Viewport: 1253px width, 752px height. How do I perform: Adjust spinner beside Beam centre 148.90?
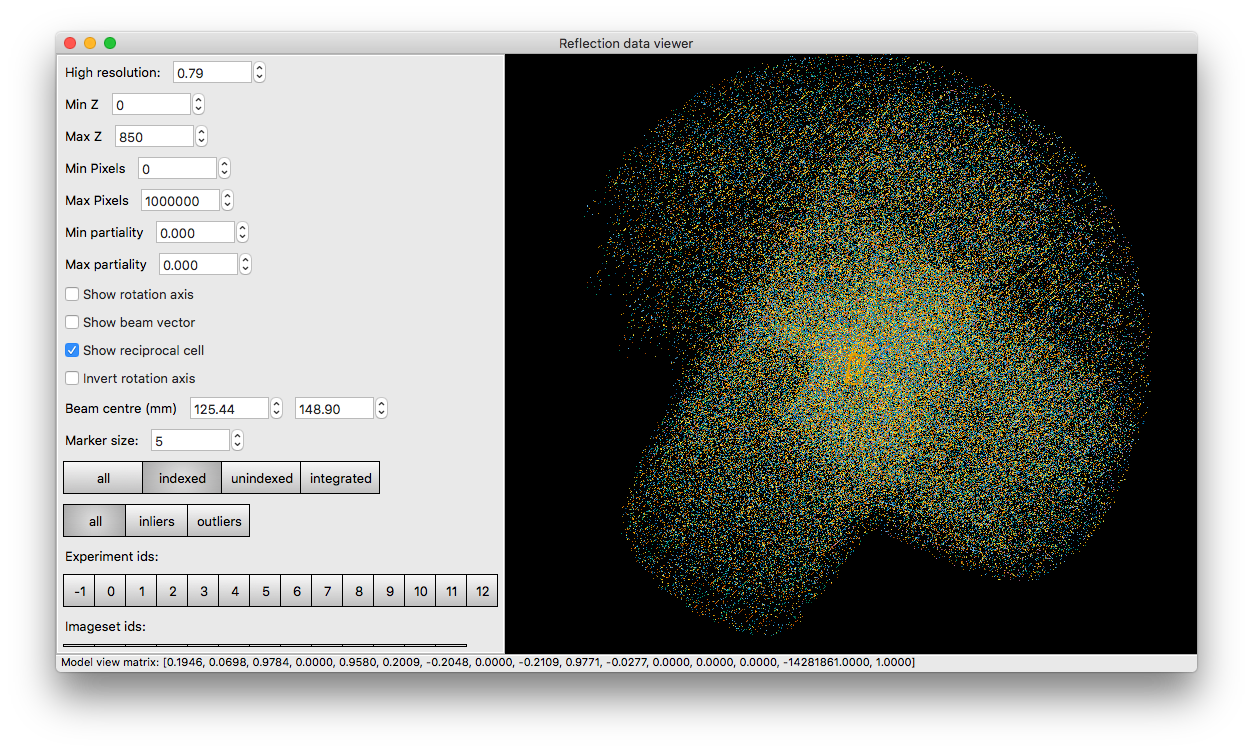click(382, 408)
